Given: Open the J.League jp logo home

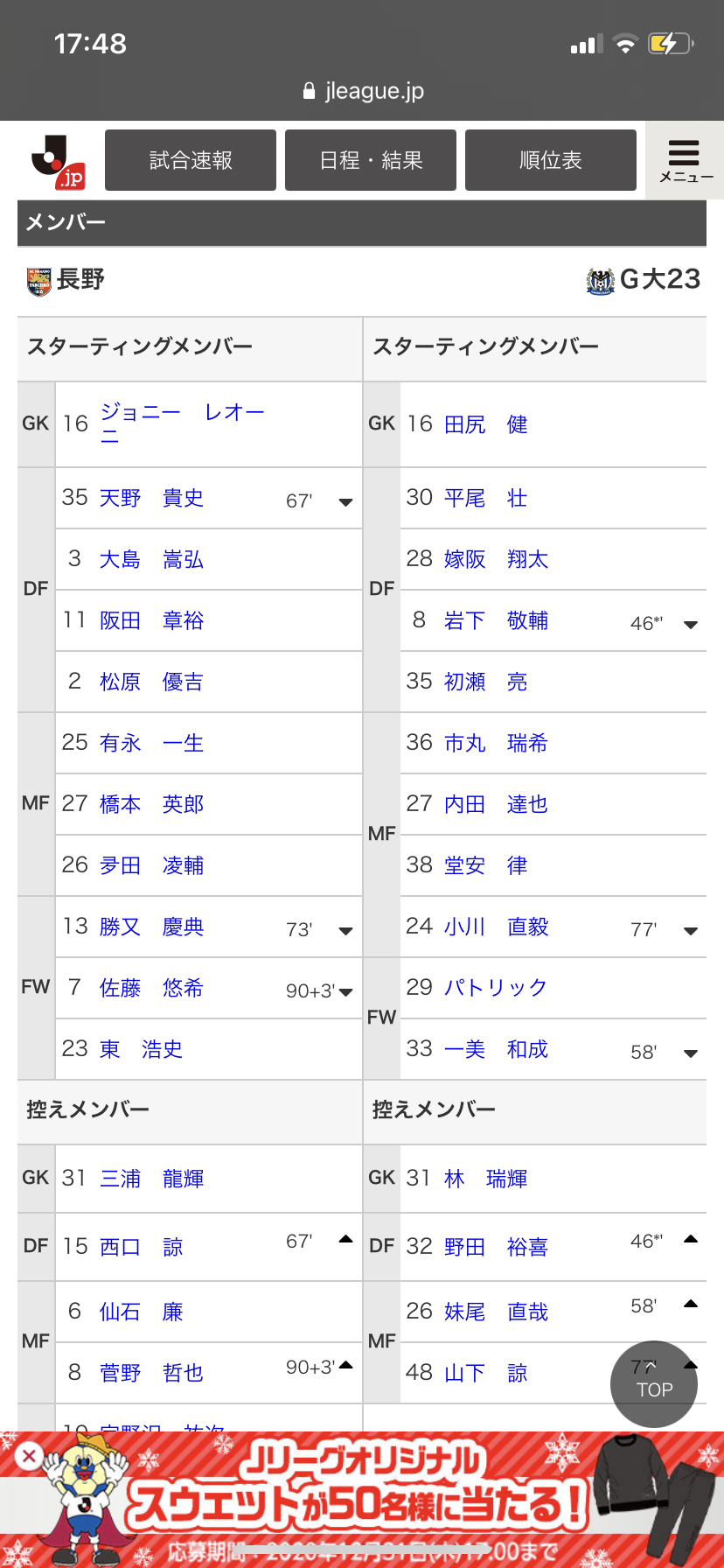Looking at the screenshot, I should pos(58,162).
